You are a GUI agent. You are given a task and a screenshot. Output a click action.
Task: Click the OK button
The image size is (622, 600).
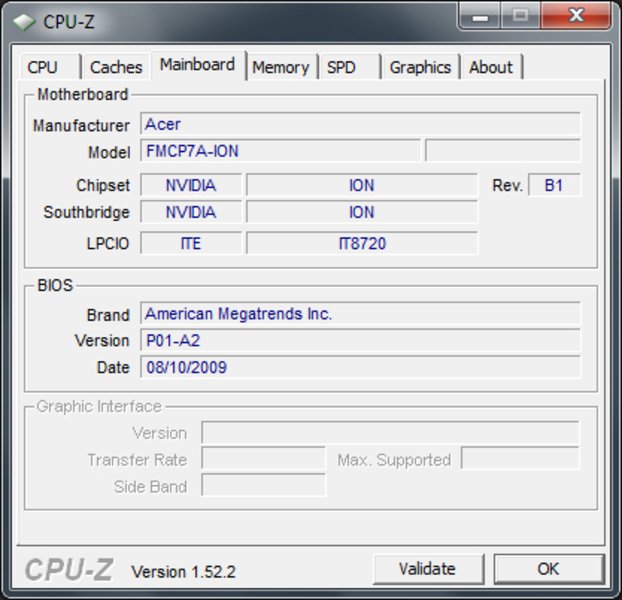point(549,569)
